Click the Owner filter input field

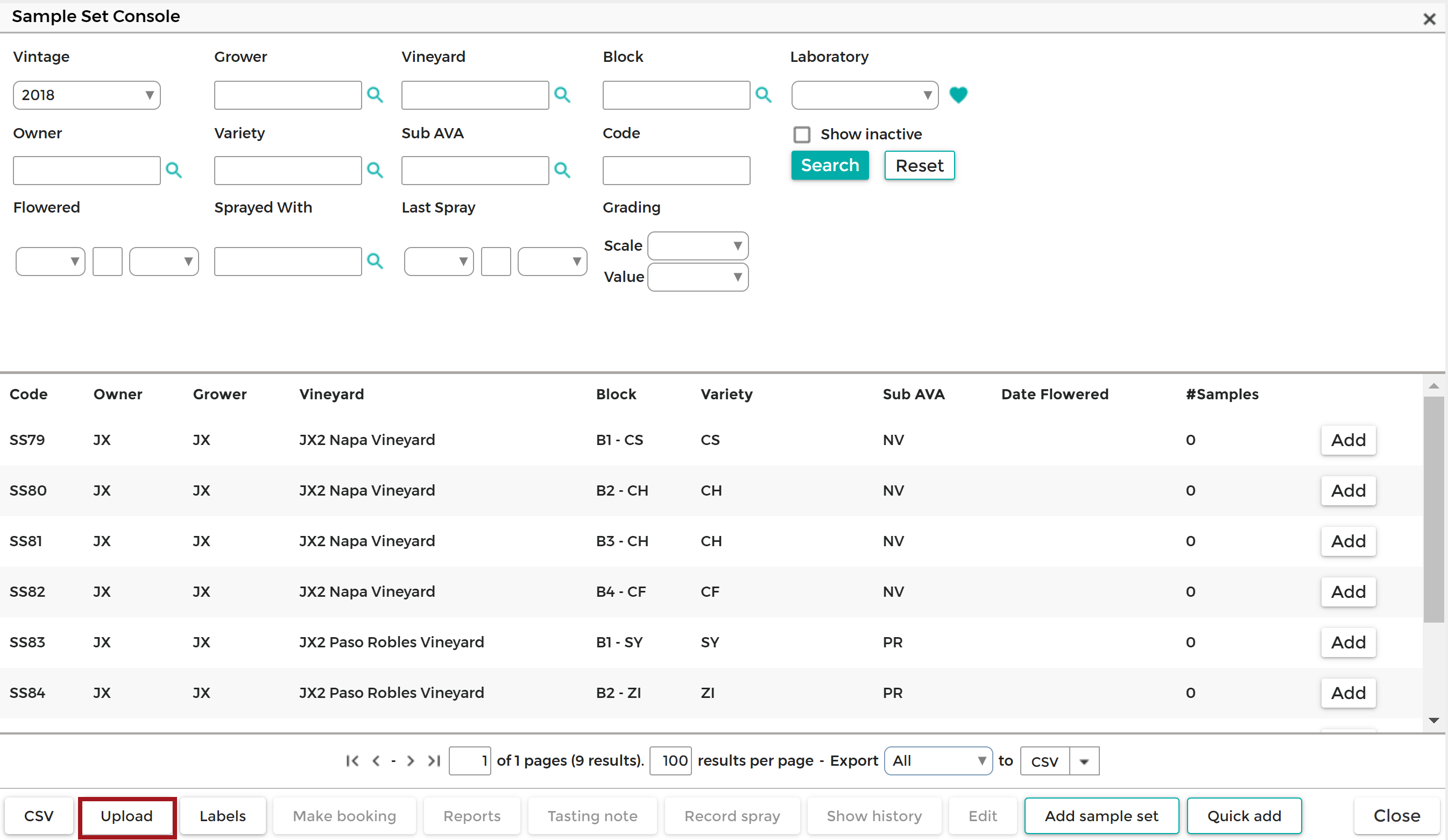coord(87,171)
